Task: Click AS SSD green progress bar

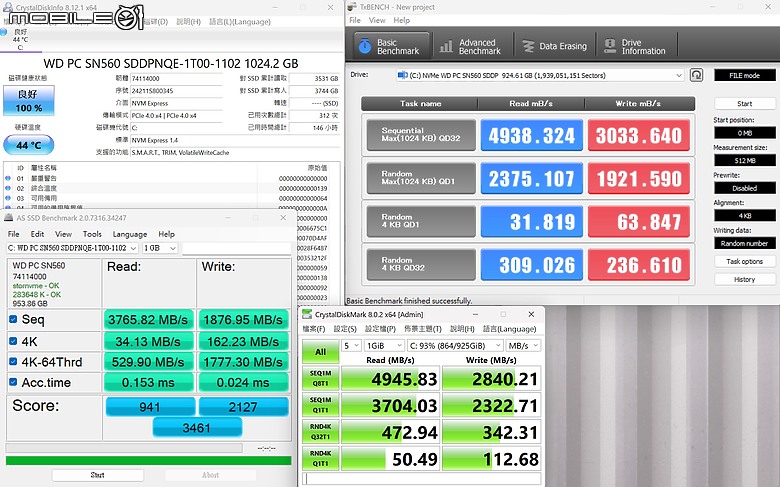Action: coord(148,461)
